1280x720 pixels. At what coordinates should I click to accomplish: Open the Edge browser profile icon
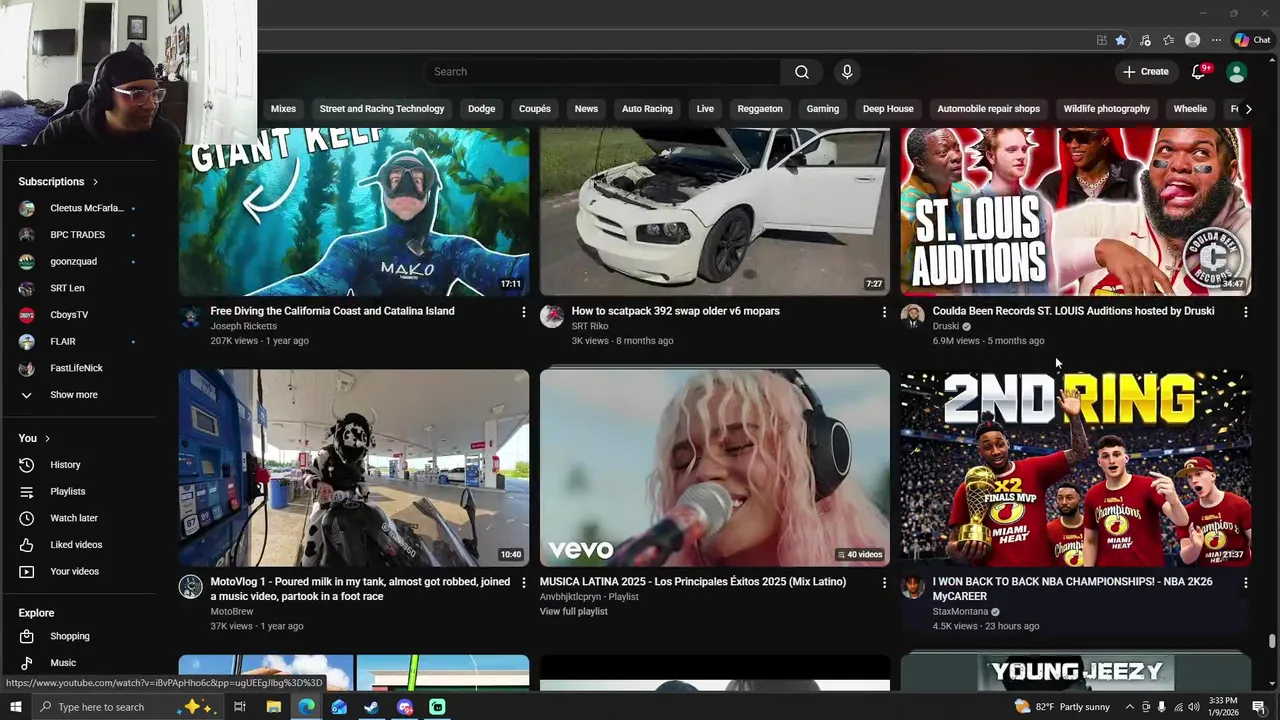(1192, 40)
